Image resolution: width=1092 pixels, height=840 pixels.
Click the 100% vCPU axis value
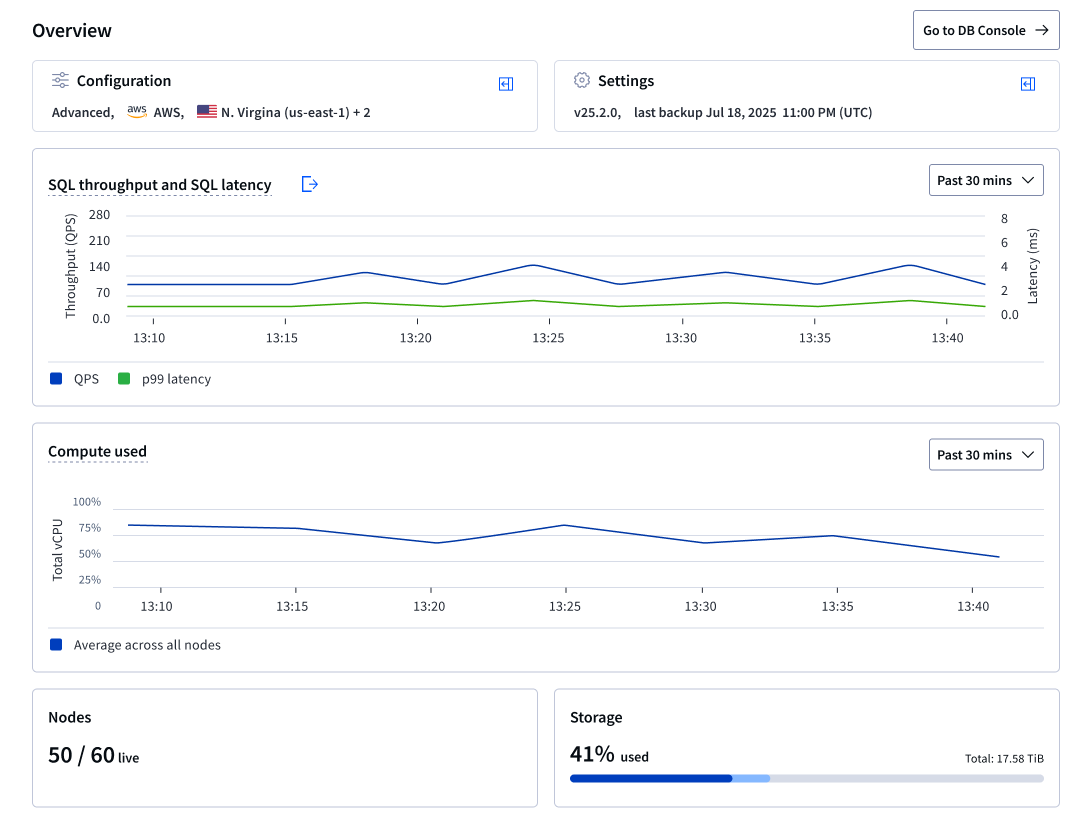87,501
